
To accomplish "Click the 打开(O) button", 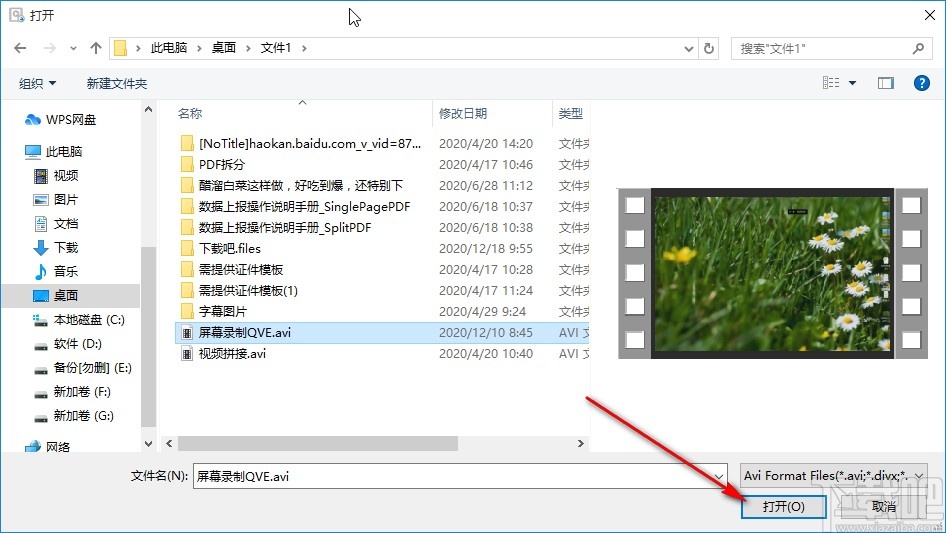I will [x=784, y=506].
